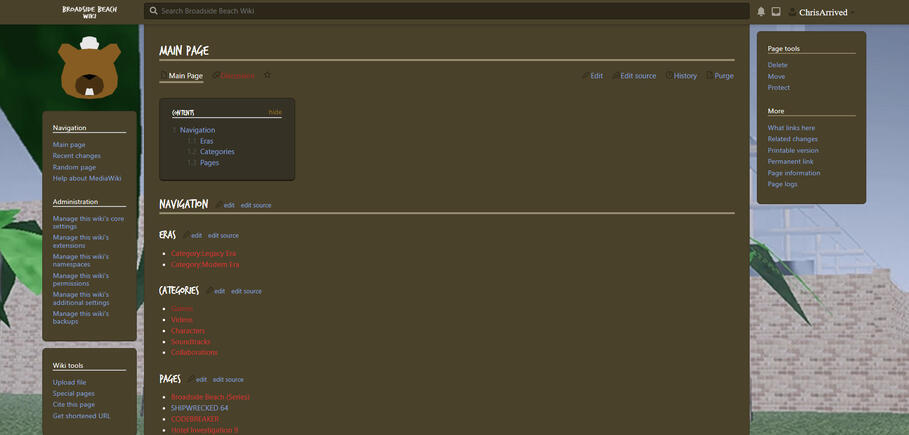The width and height of the screenshot is (909, 435).
Task: Click Edit source in the page toolbar
Action: coord(638,76)
